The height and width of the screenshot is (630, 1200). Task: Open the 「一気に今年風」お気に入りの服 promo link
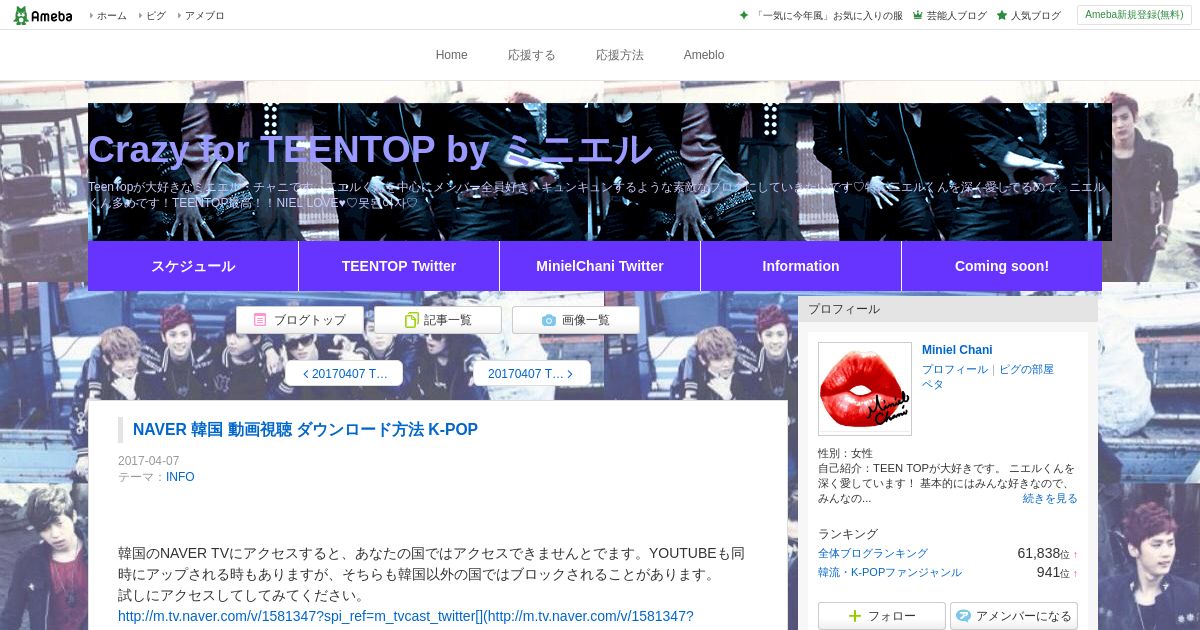(x=828, y=16)
